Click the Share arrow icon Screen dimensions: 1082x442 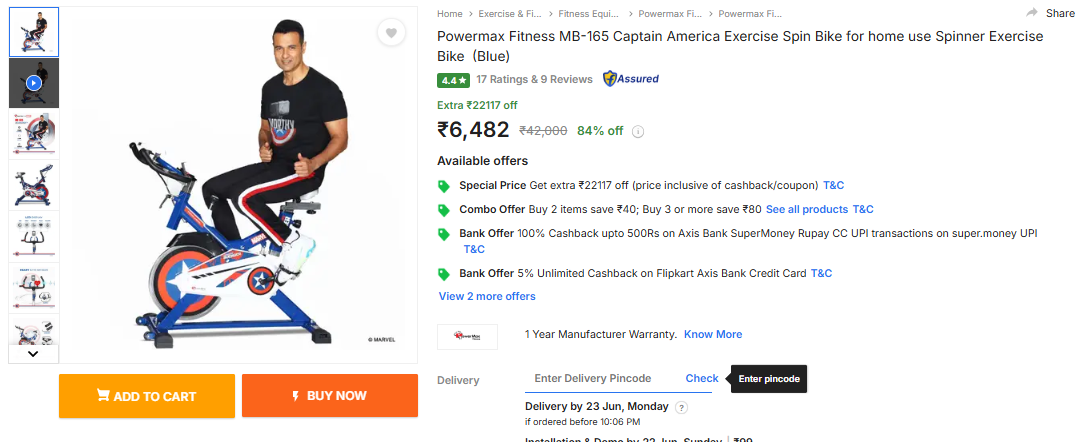pos(1032,13)
